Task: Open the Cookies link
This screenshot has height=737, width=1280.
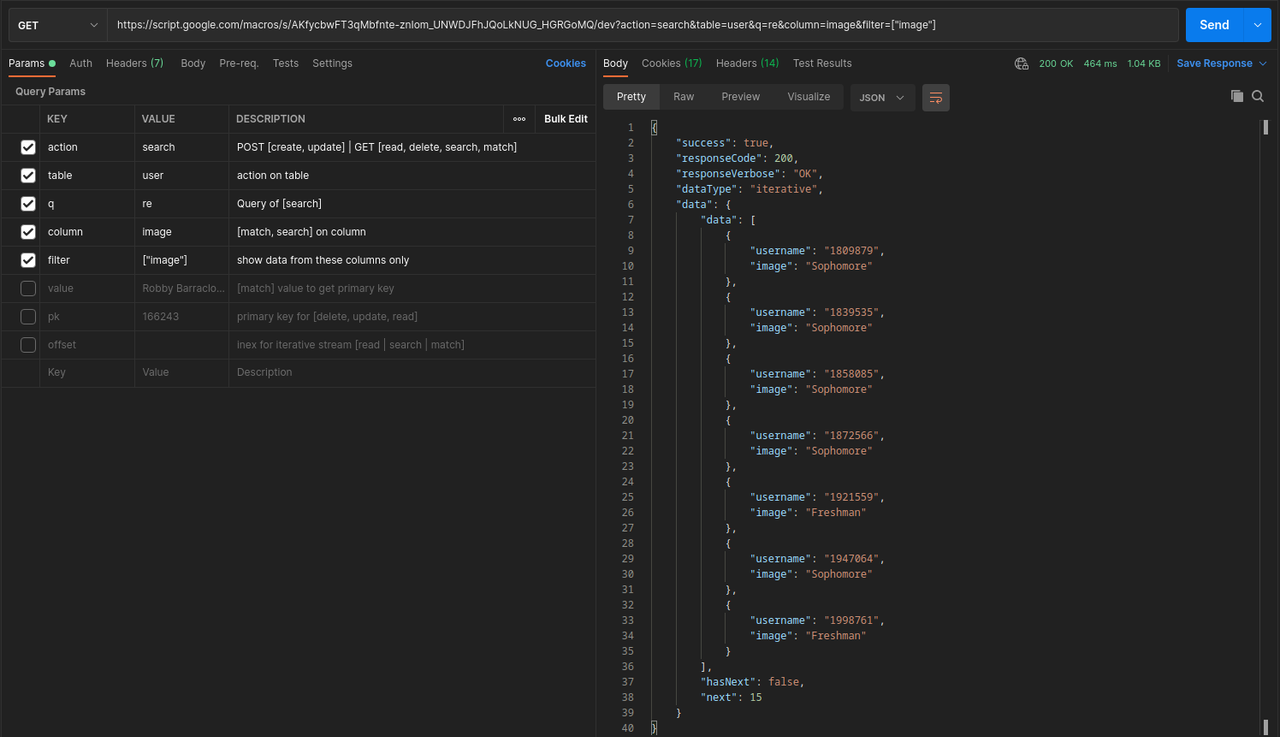Action: (566, 63)
